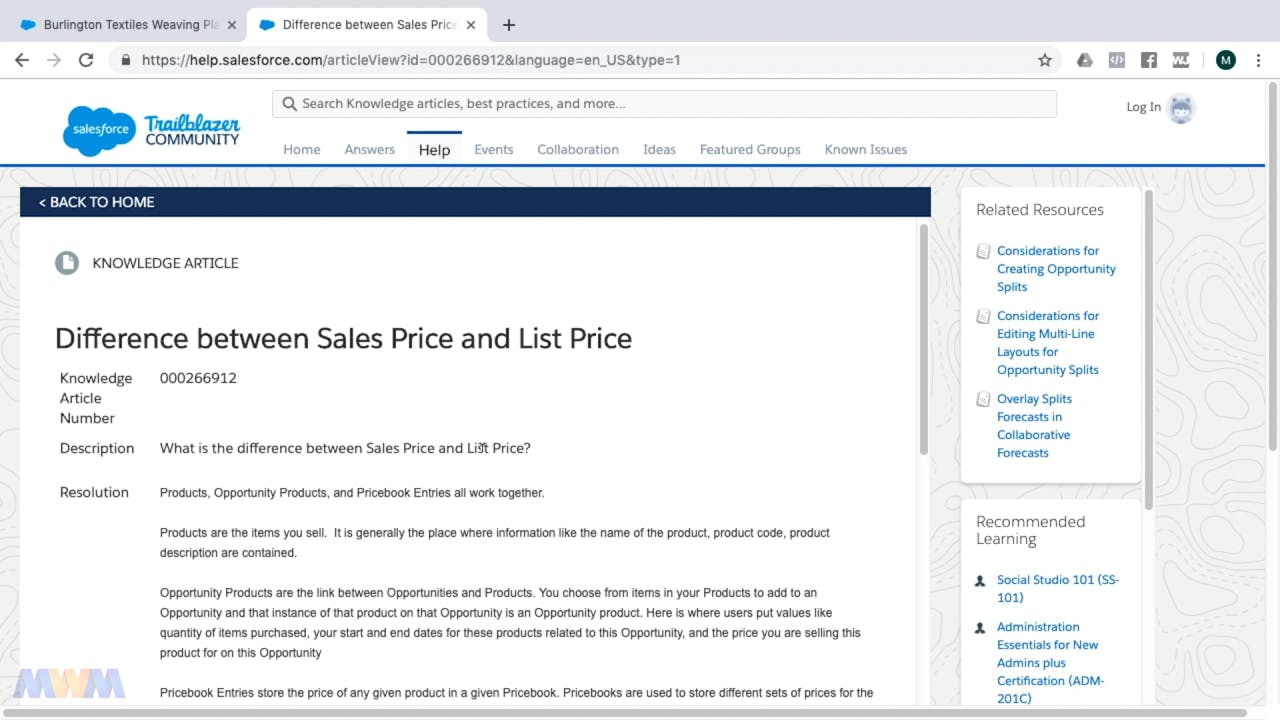Open Considerations for Editing Multi-Line Layouts link

1047,343
